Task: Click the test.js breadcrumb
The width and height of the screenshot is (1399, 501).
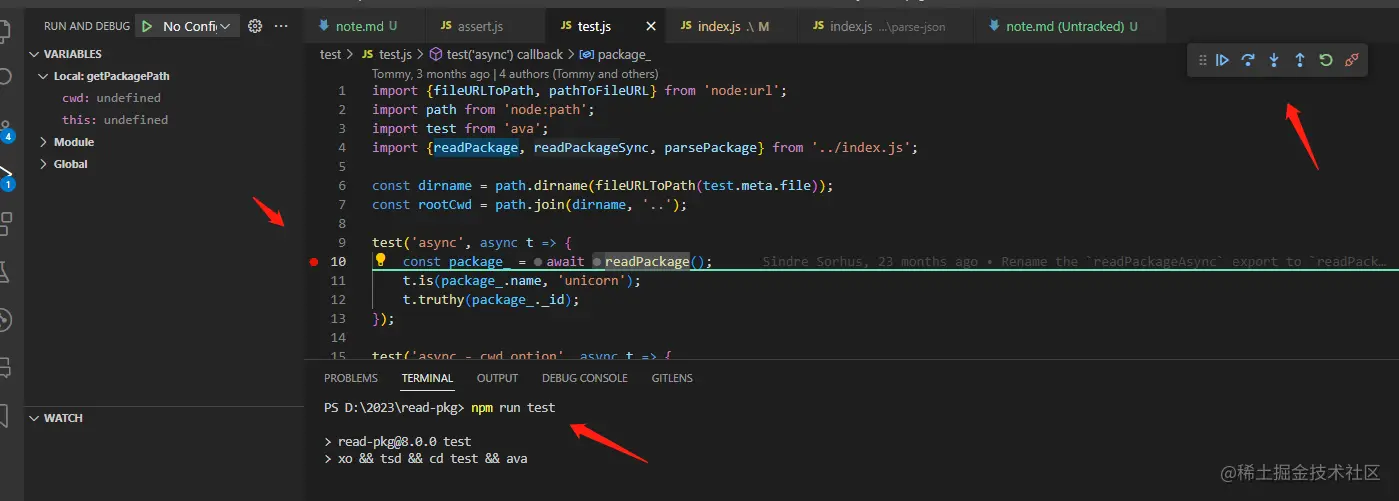Action: tap(386, 55)
